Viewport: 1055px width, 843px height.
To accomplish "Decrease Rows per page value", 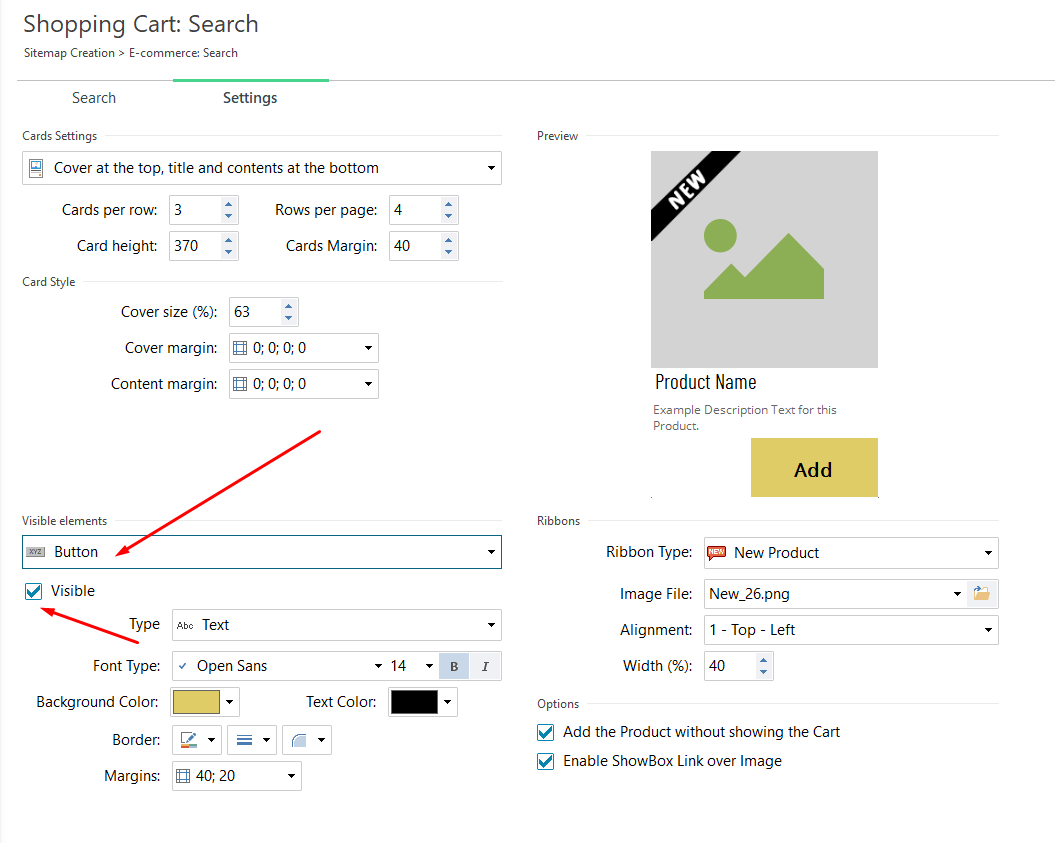I will [448, 216].
